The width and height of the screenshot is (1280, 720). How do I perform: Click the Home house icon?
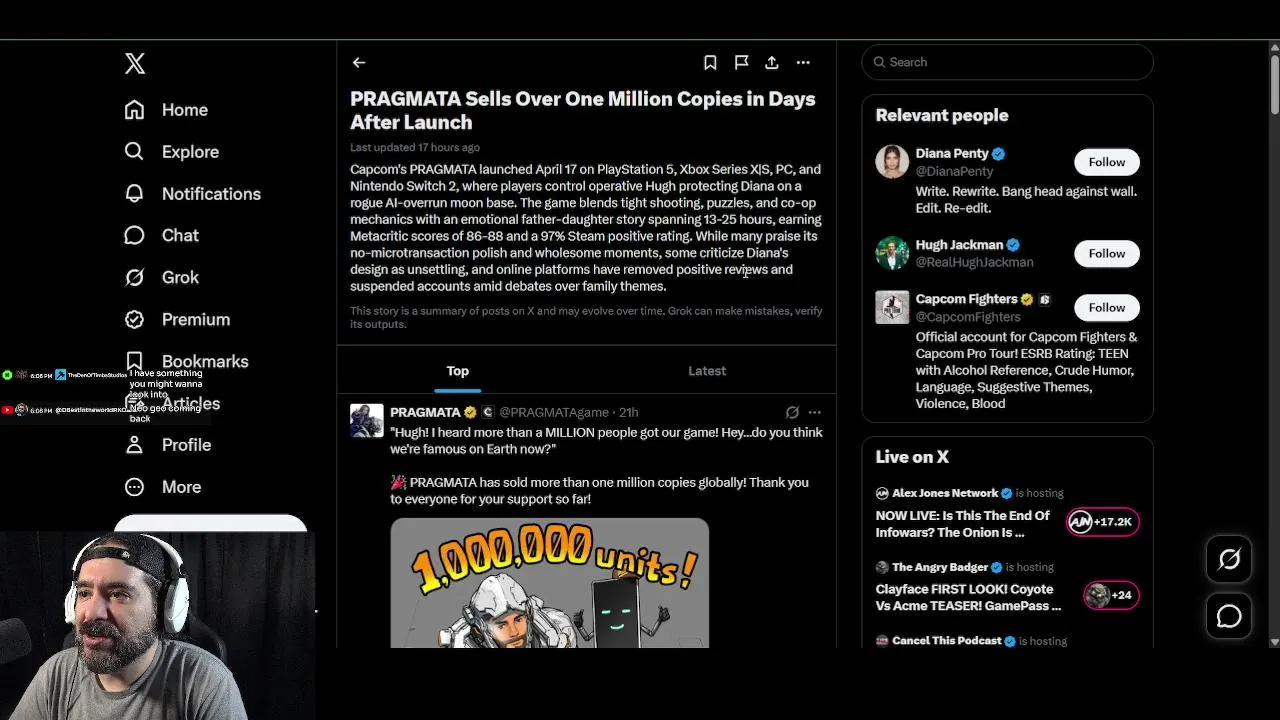click(x=134, y=110)
